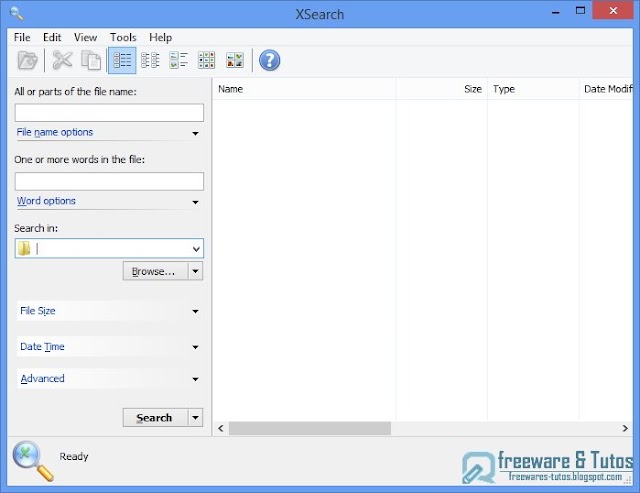Viewport: 640px width, 493px height.
Task: Switch to List view icon
Action: tap(150, 60)
